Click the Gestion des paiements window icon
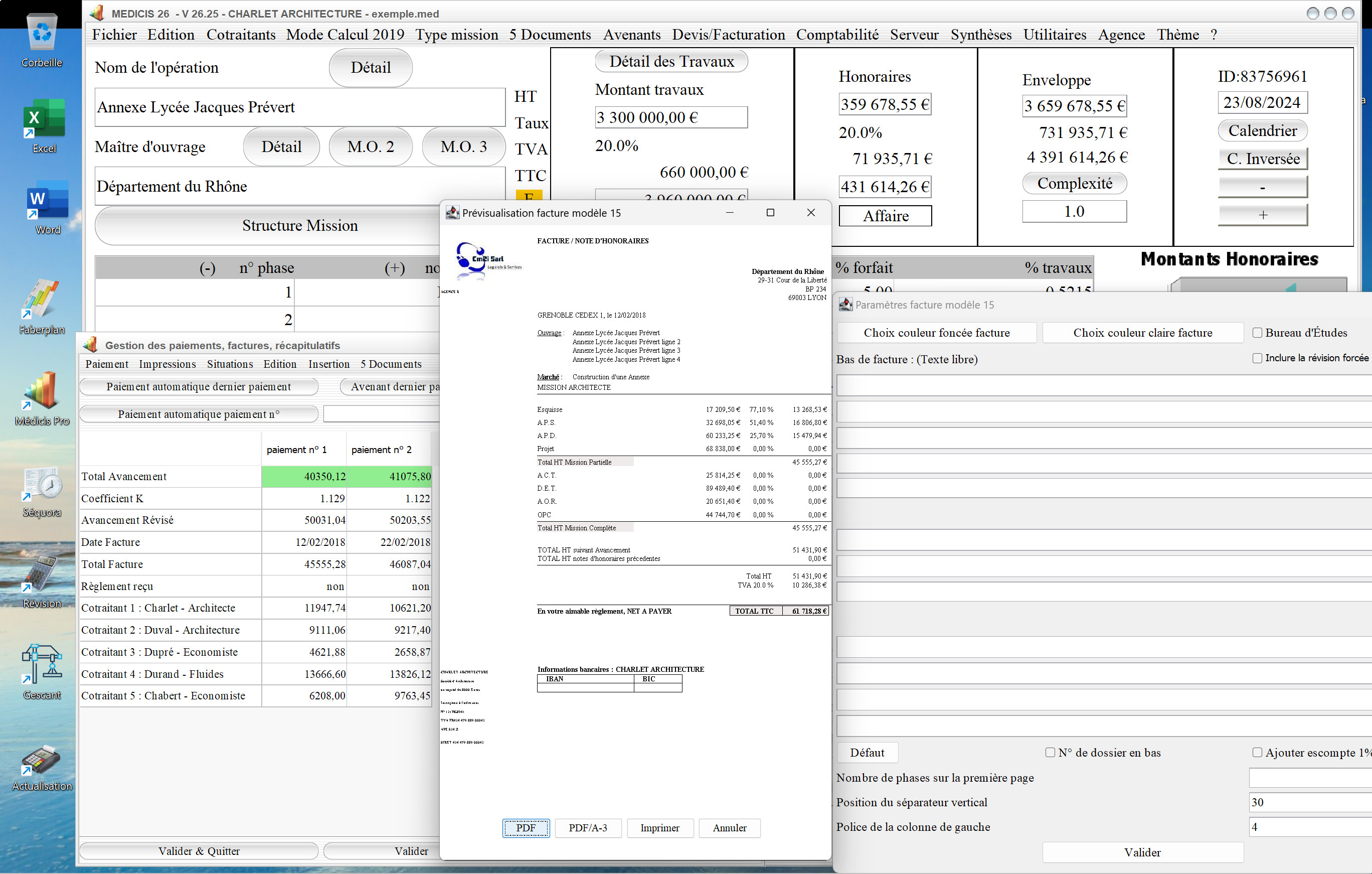Image resolution: width=1372 pixels, height=874 pixels. [90, 345]
